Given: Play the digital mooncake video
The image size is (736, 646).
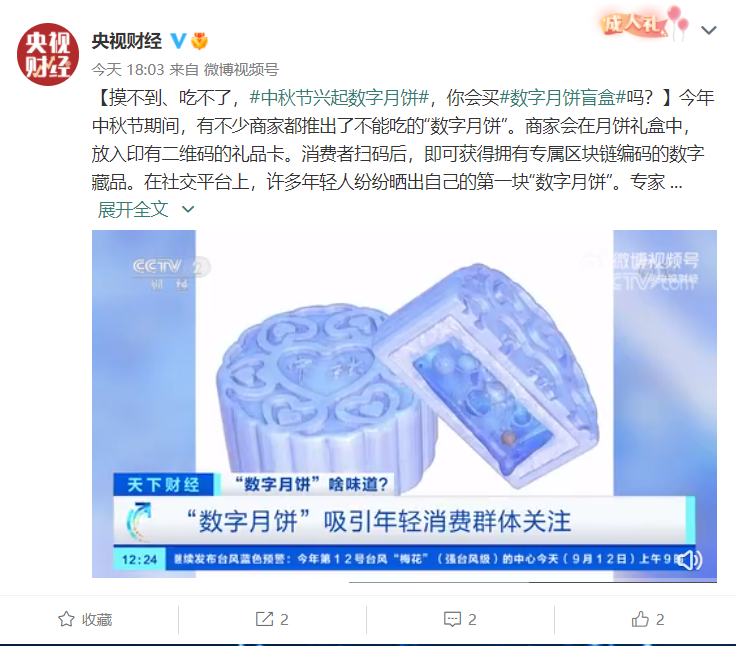Looking at the screenshot, I should [x=404, y=404].
